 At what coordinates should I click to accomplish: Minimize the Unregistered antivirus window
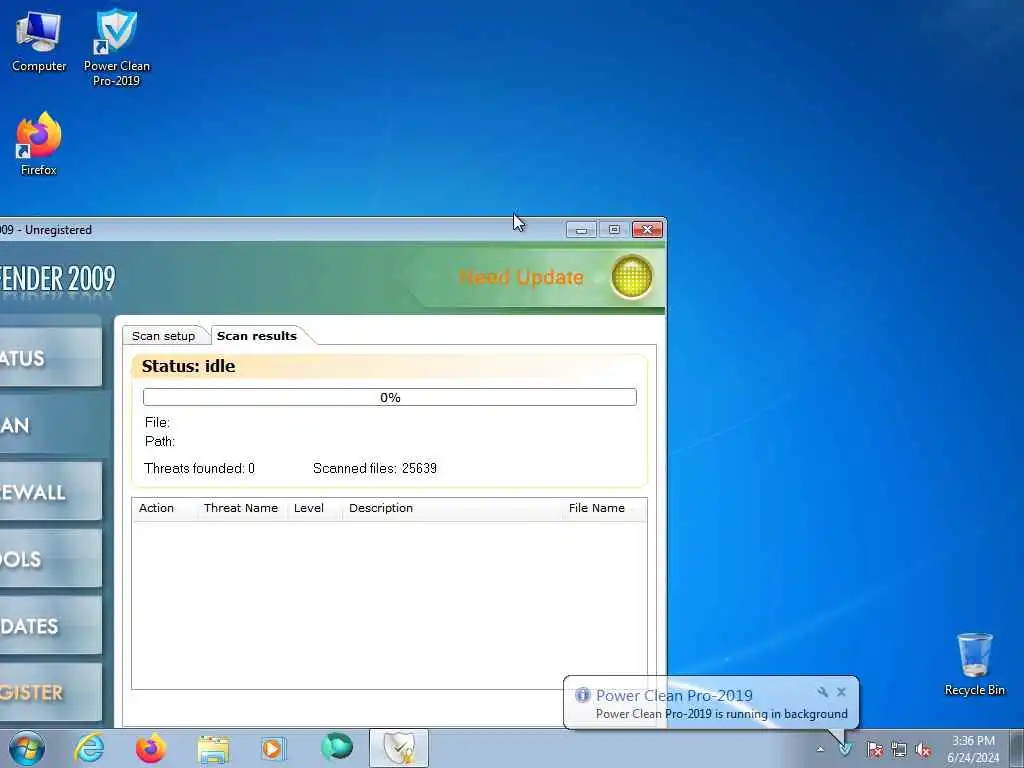point(581,229)
